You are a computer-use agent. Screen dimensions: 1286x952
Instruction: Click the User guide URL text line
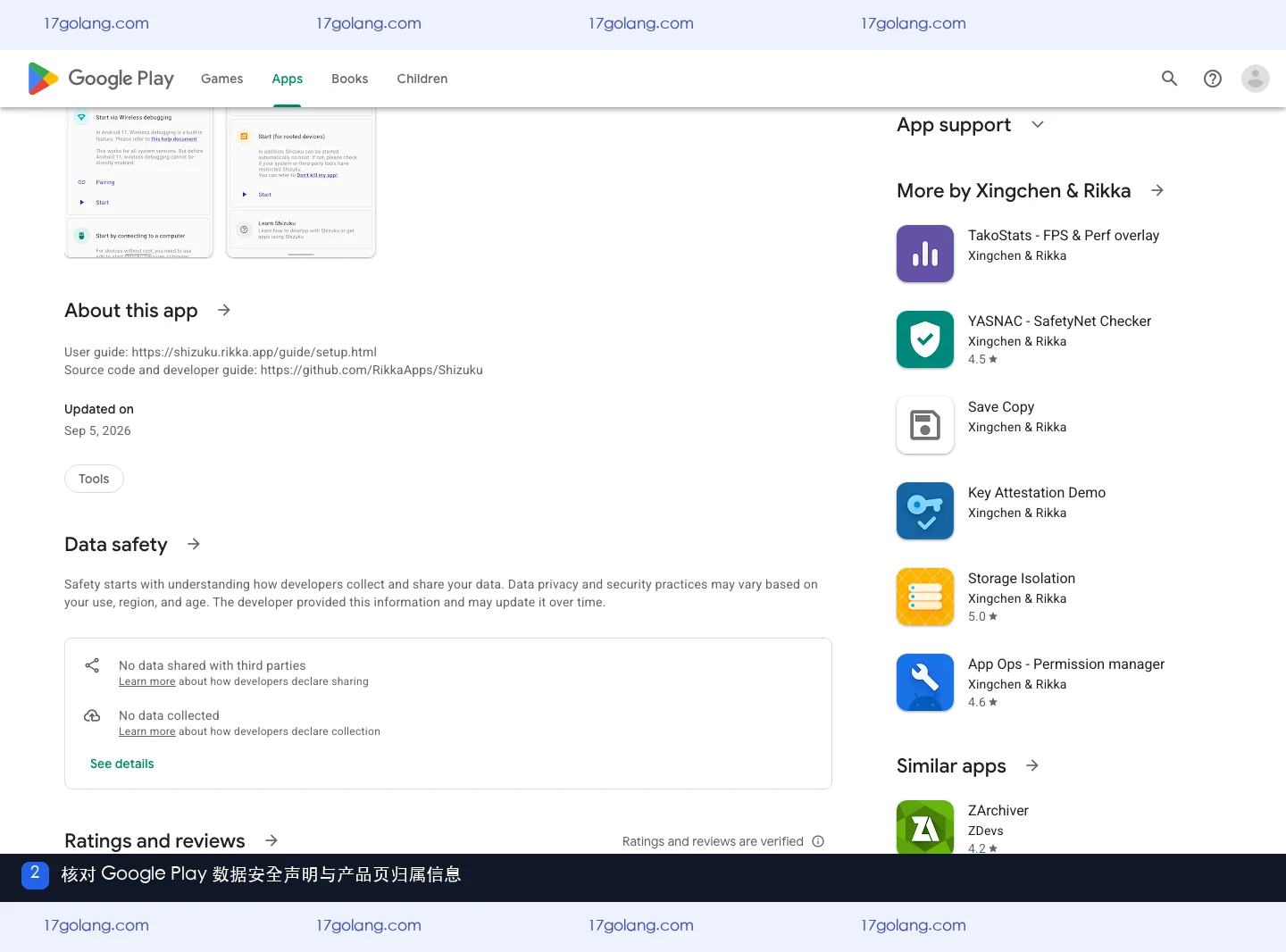(221, 352)
